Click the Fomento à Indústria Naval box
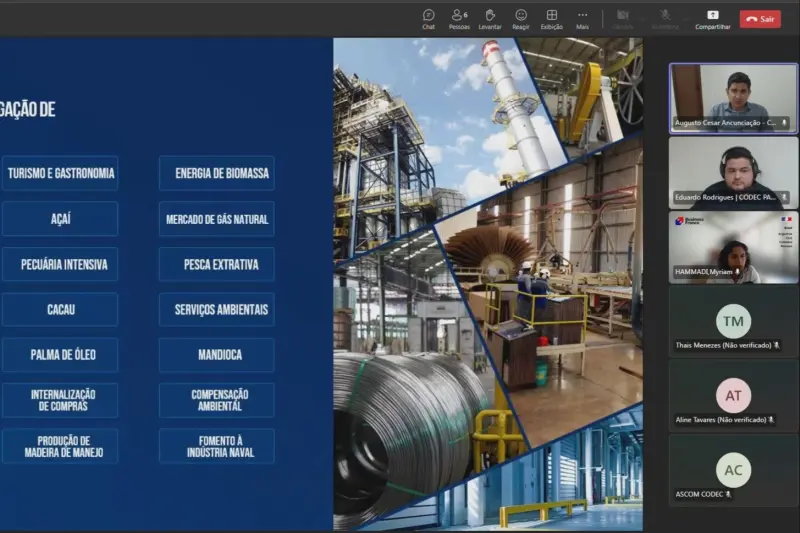This screenshot has height=533, width=800. 217,446
